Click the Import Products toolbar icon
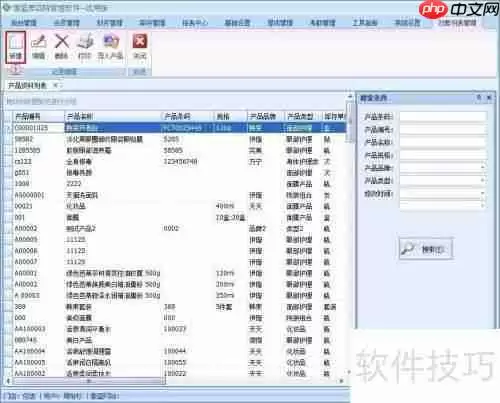500x403 pixels. tap(110, 47)
